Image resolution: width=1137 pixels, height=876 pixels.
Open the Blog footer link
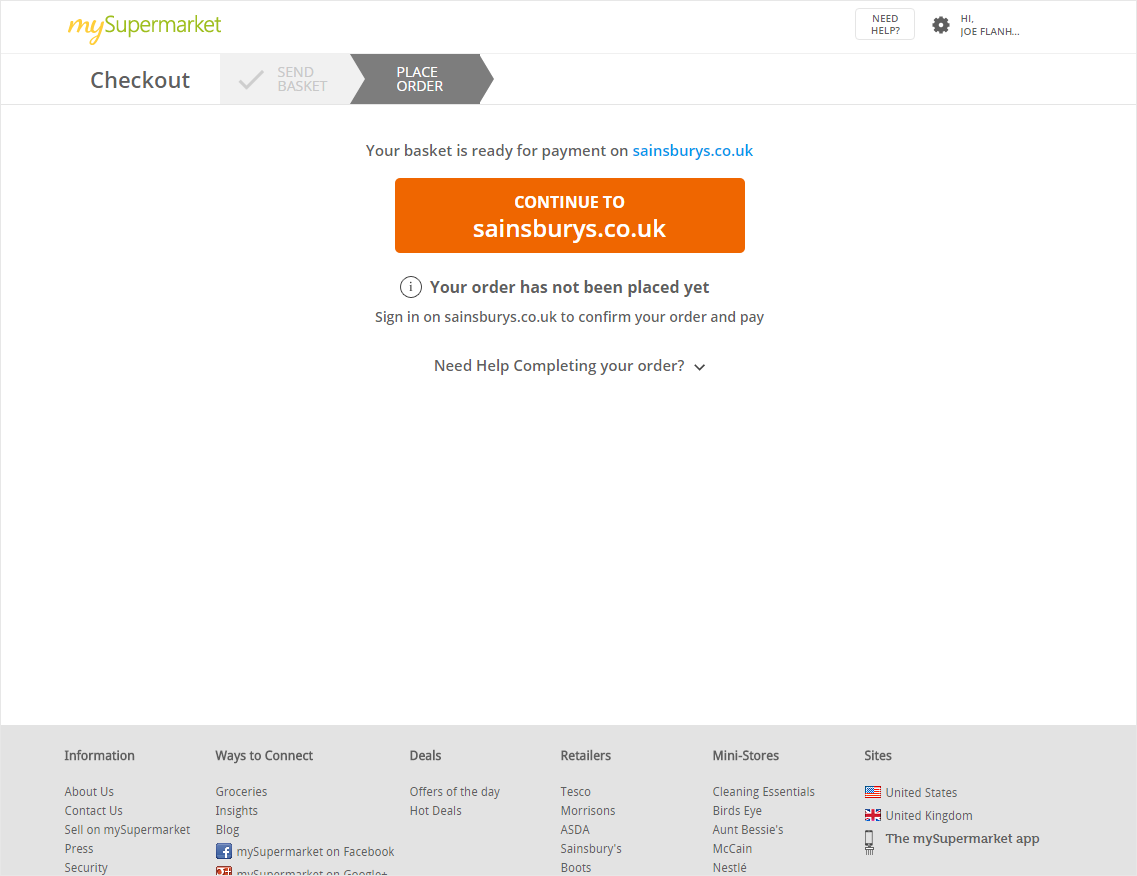227,830
